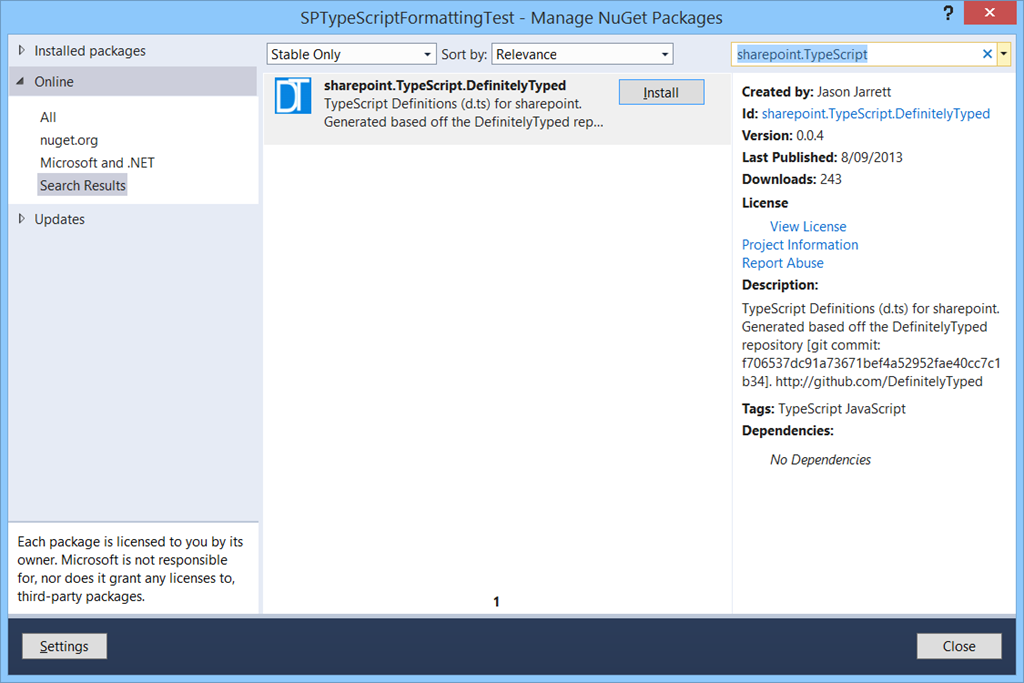This screenshot has height=683, width=1024.
Task: Click the 'Updates' label
Action: [59, 219]
